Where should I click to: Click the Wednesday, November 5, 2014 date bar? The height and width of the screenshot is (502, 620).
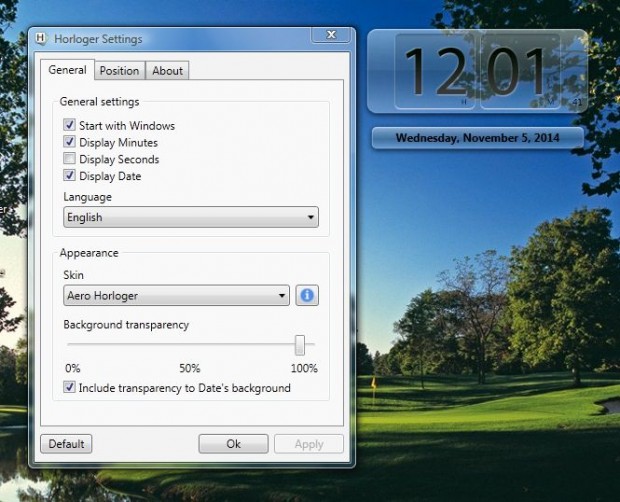[x=478, y=138]
